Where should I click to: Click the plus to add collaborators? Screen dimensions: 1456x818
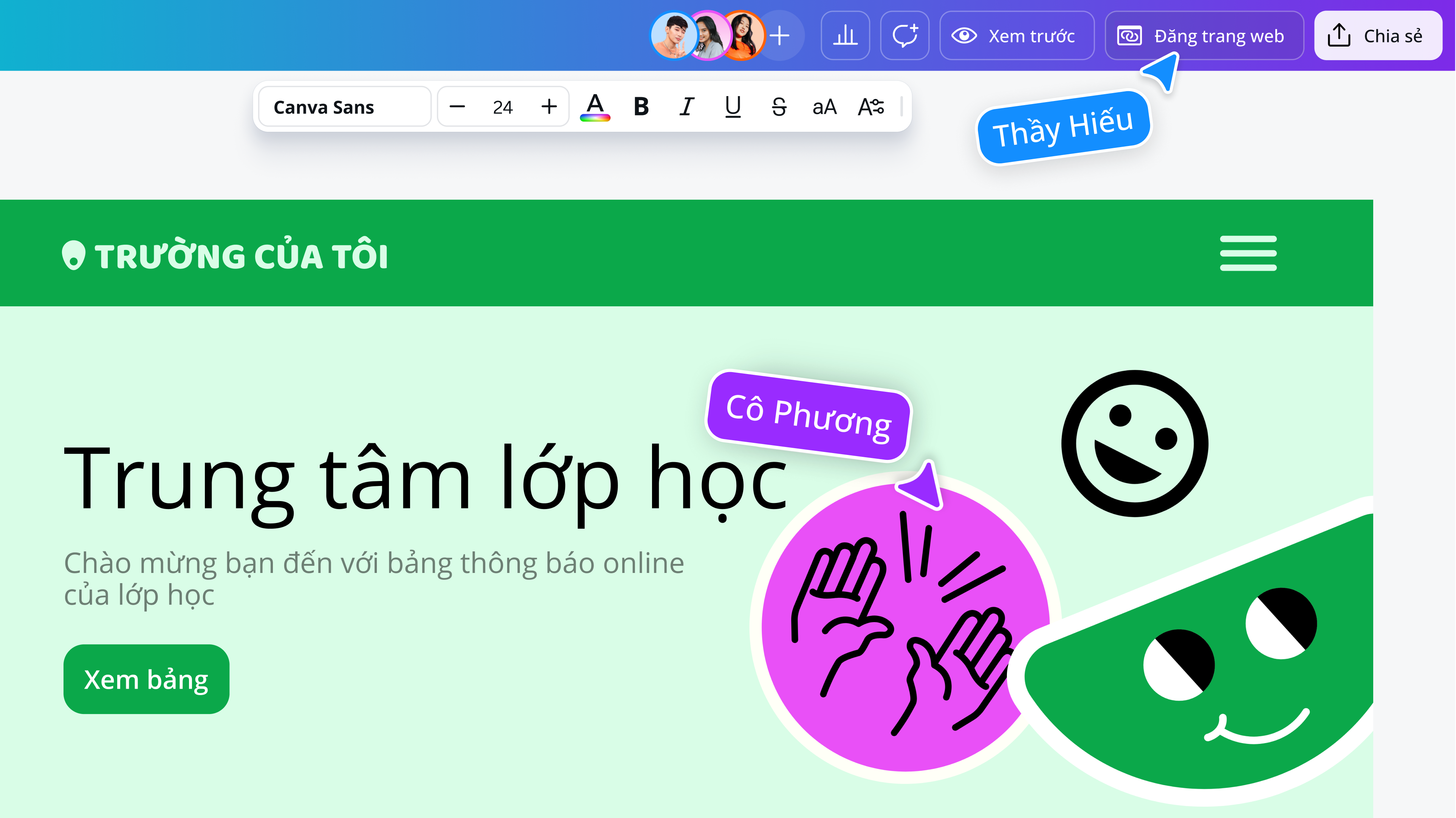(780, 36)
